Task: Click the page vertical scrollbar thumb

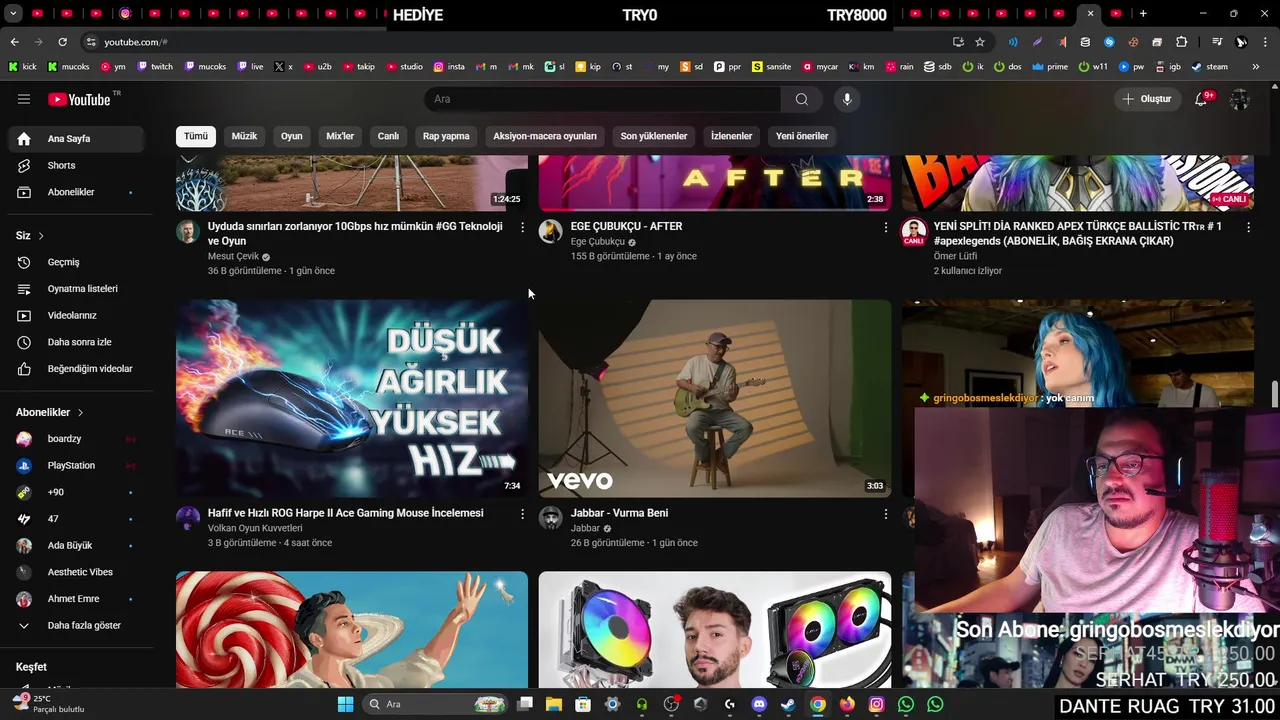Action: click(1274, 394)
